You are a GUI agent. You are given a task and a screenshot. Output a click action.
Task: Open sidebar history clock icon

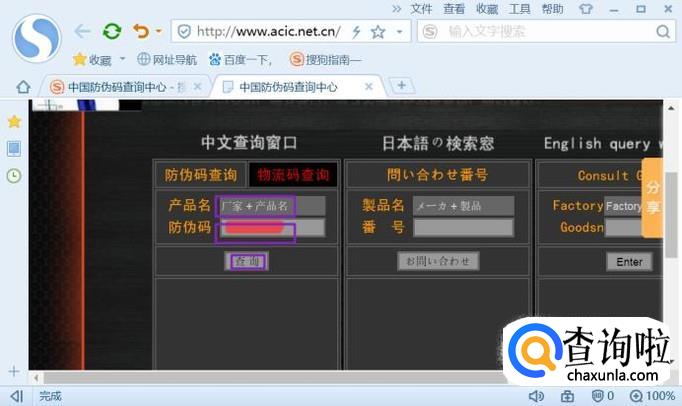(x=14, y=176)
